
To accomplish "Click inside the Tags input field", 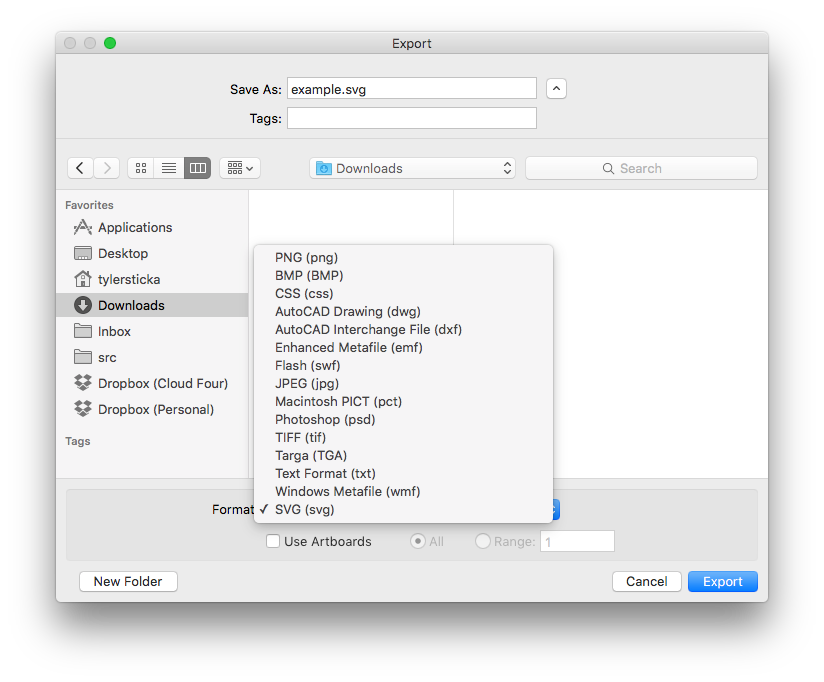I will coord(410,118).
